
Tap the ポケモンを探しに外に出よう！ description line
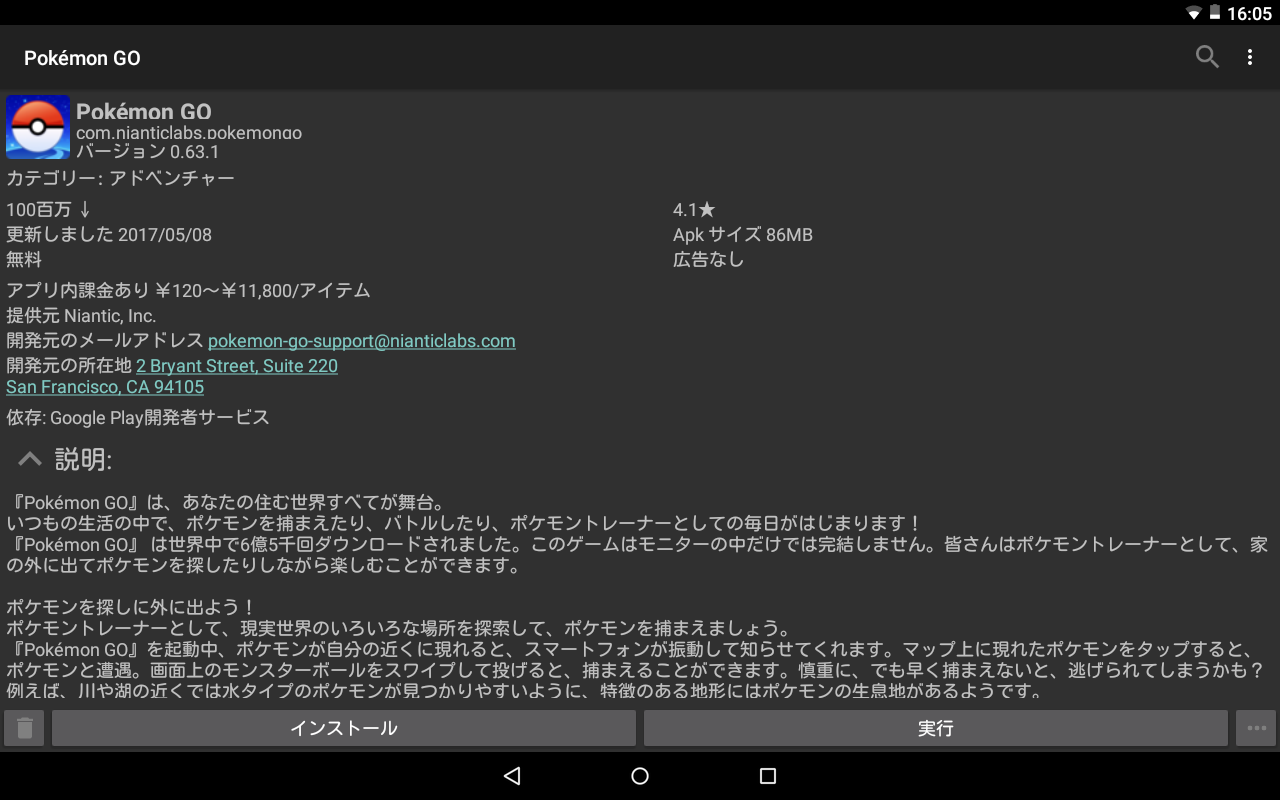tap(131, 607)
